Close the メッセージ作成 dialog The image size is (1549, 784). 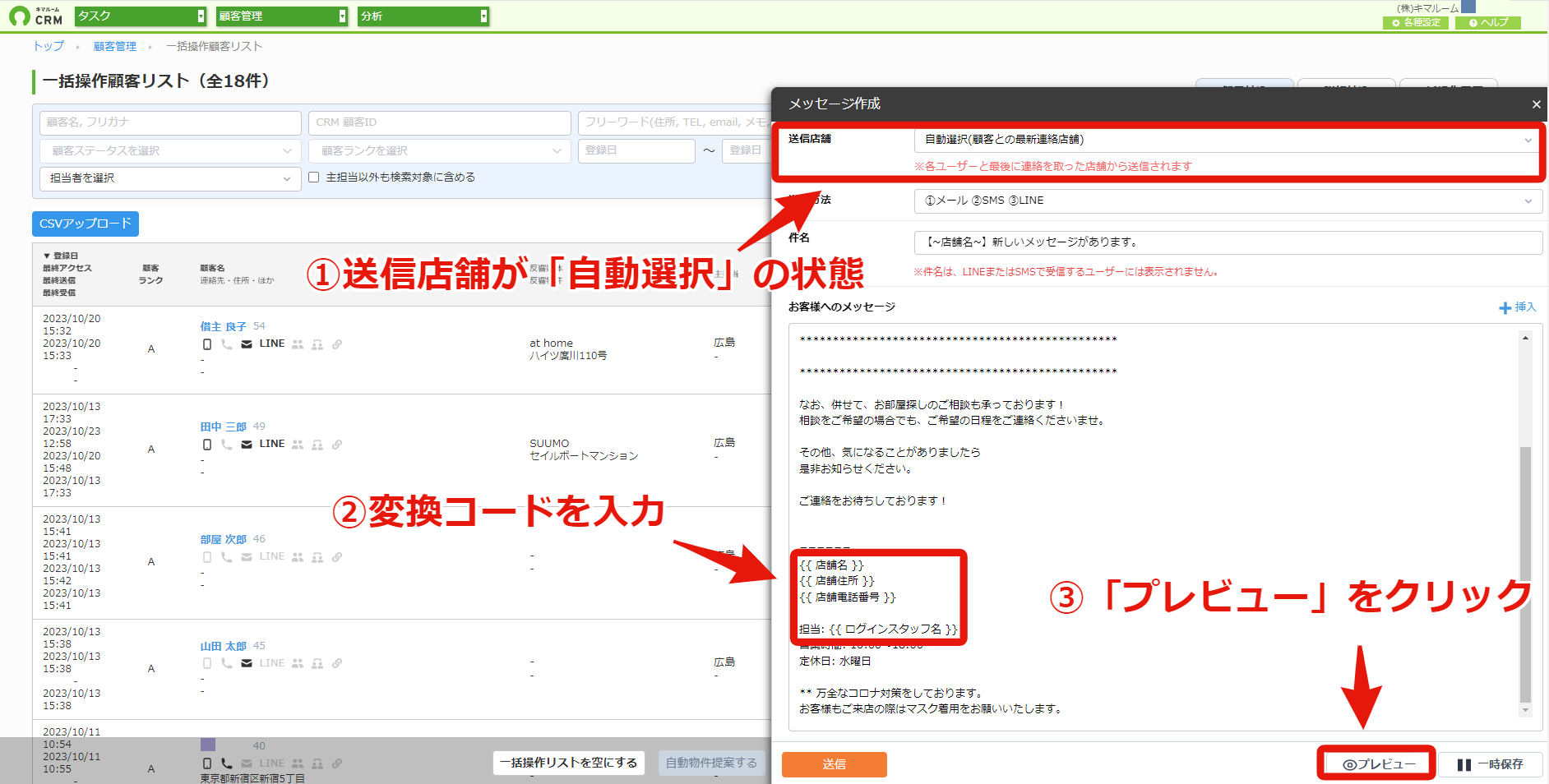point(1536,104)
